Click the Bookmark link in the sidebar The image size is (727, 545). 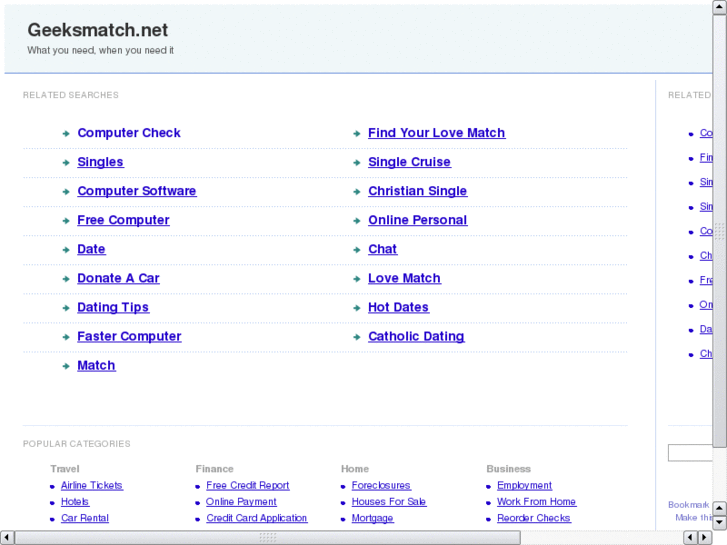(x=689, y=505)
